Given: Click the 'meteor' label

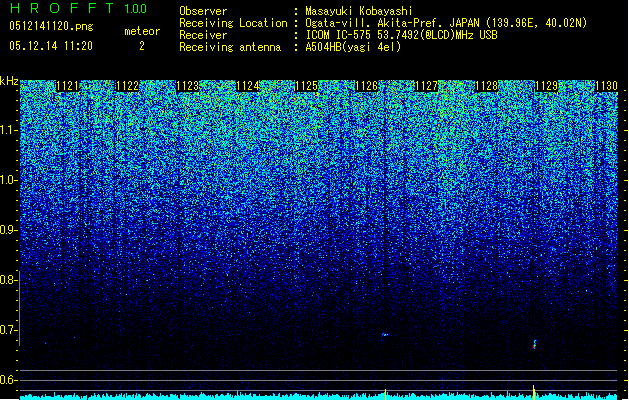Looking at the screenshot, I should [x=142, y=31].
